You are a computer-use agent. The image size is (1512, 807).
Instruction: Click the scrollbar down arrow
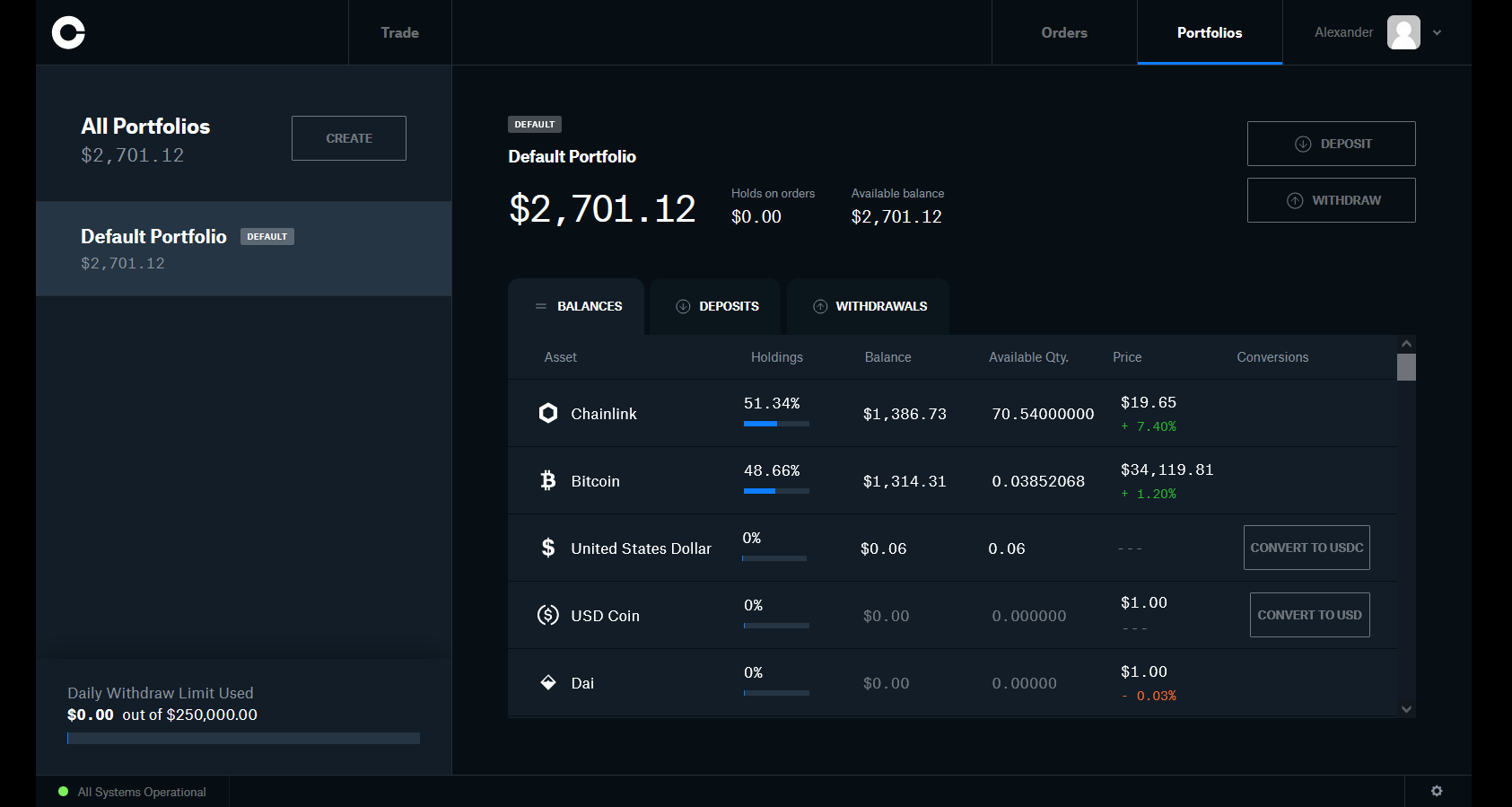point(1406,709)
